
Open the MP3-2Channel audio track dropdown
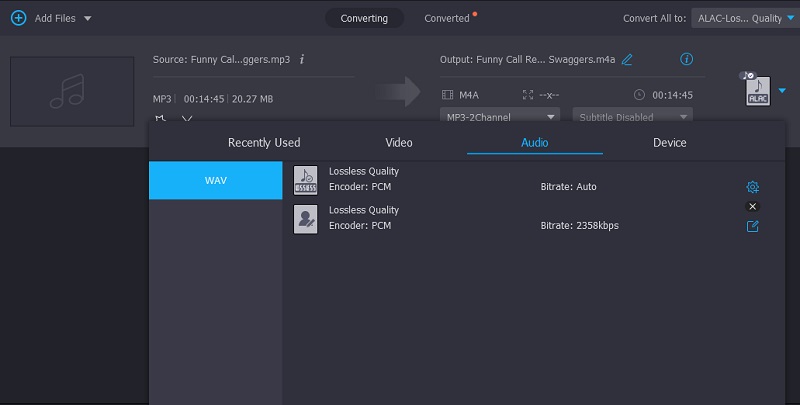(499, 116)
